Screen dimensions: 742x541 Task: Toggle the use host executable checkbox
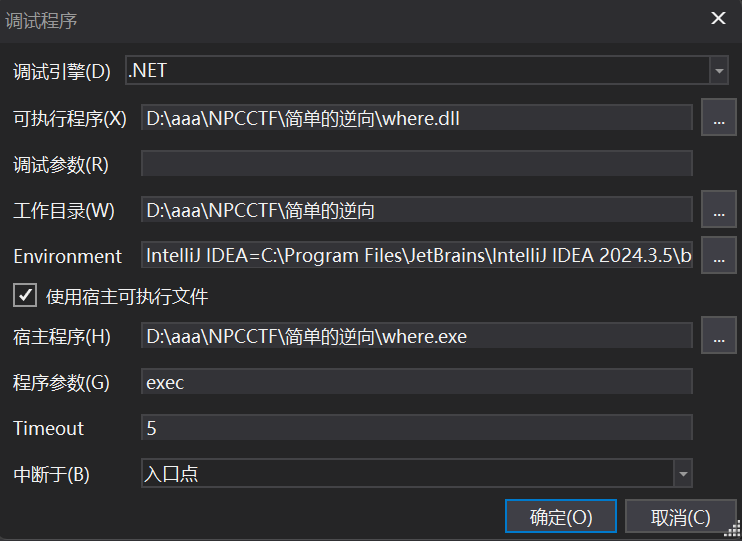23,296
